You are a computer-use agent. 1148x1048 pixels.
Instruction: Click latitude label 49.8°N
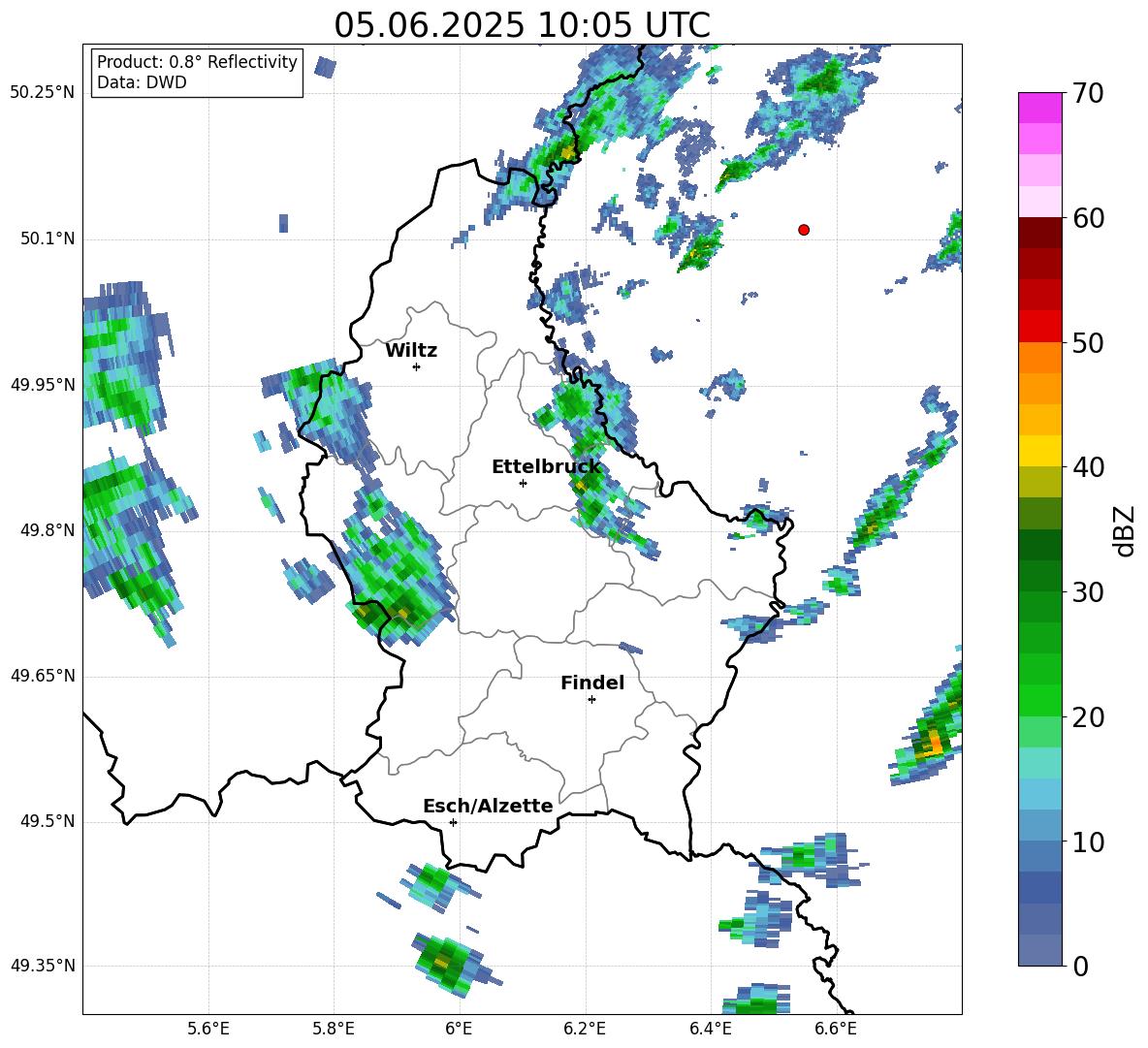(47, 530)
